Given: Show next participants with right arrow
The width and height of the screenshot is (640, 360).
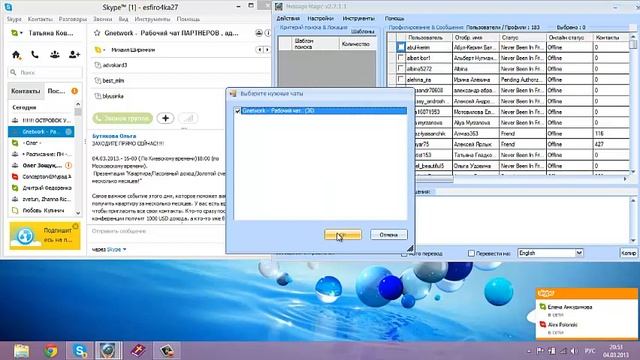Looking at the screenshot, I should point(267,50).
